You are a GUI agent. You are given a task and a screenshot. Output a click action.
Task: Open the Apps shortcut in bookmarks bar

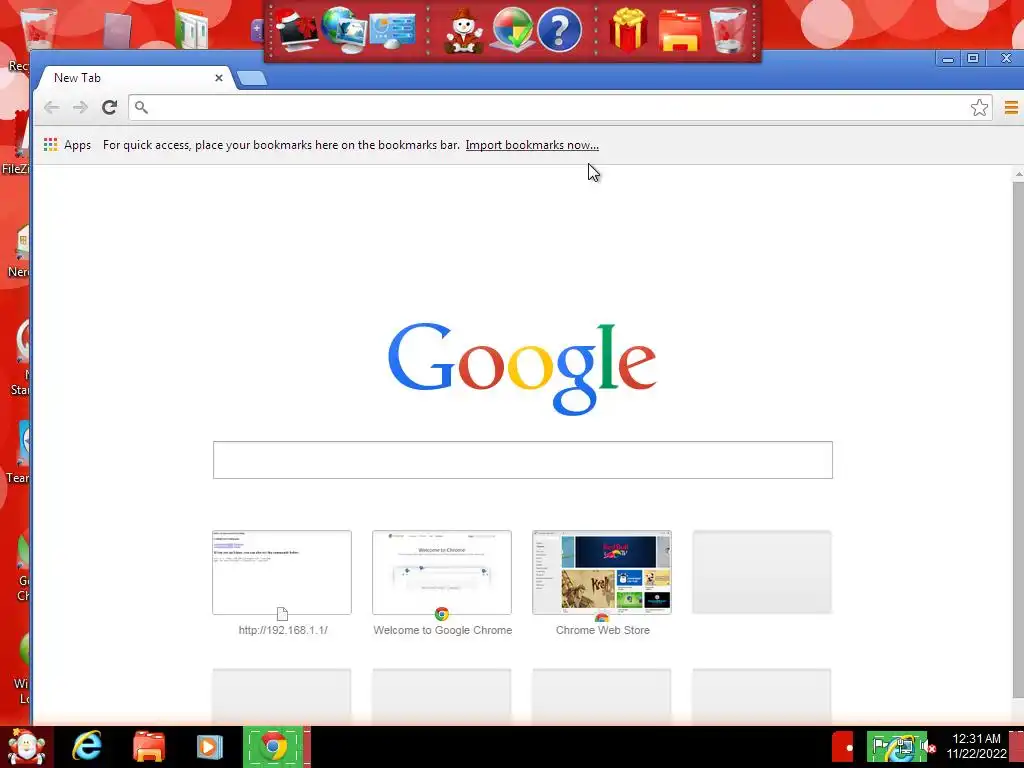[67, 145]
